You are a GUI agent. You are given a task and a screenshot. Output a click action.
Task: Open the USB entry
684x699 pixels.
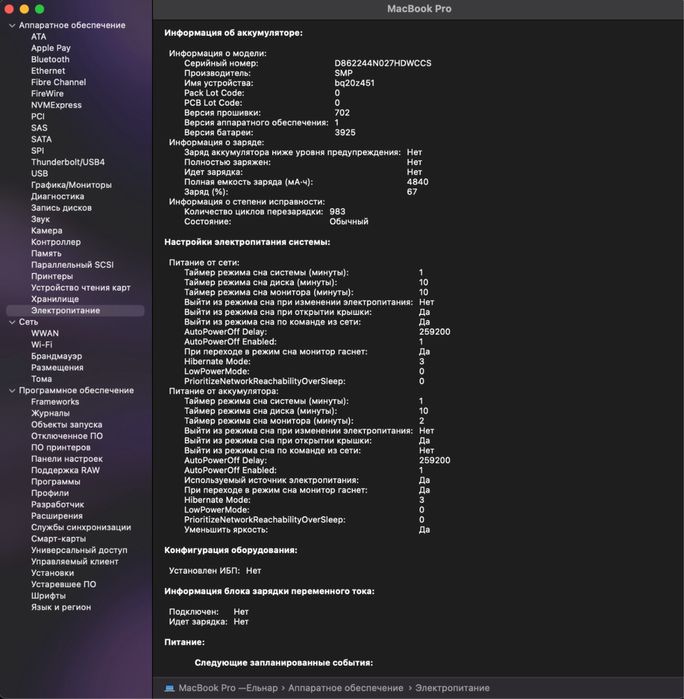(39, 173)
